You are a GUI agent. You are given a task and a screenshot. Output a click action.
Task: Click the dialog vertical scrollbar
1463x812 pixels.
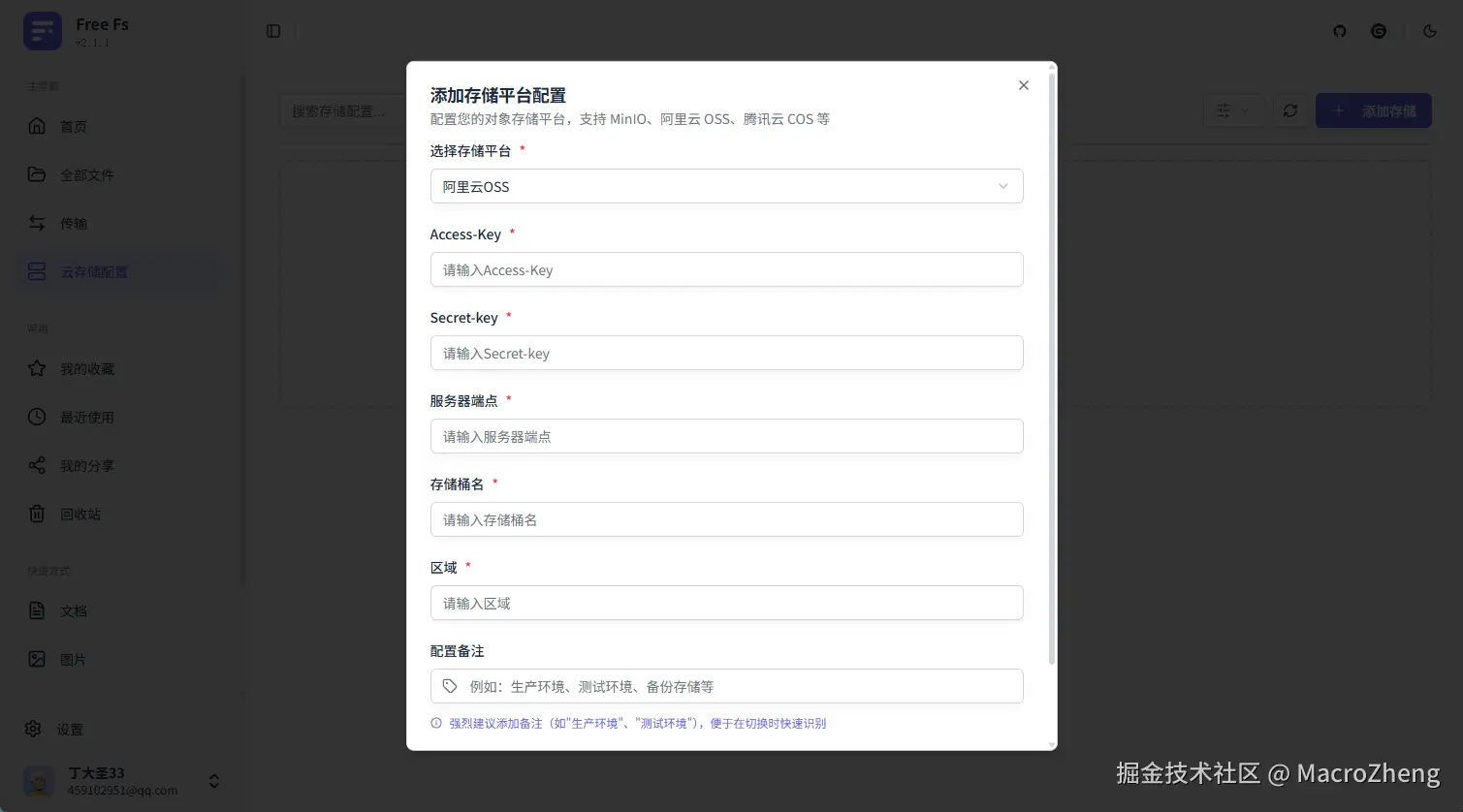click(1052, 368)
